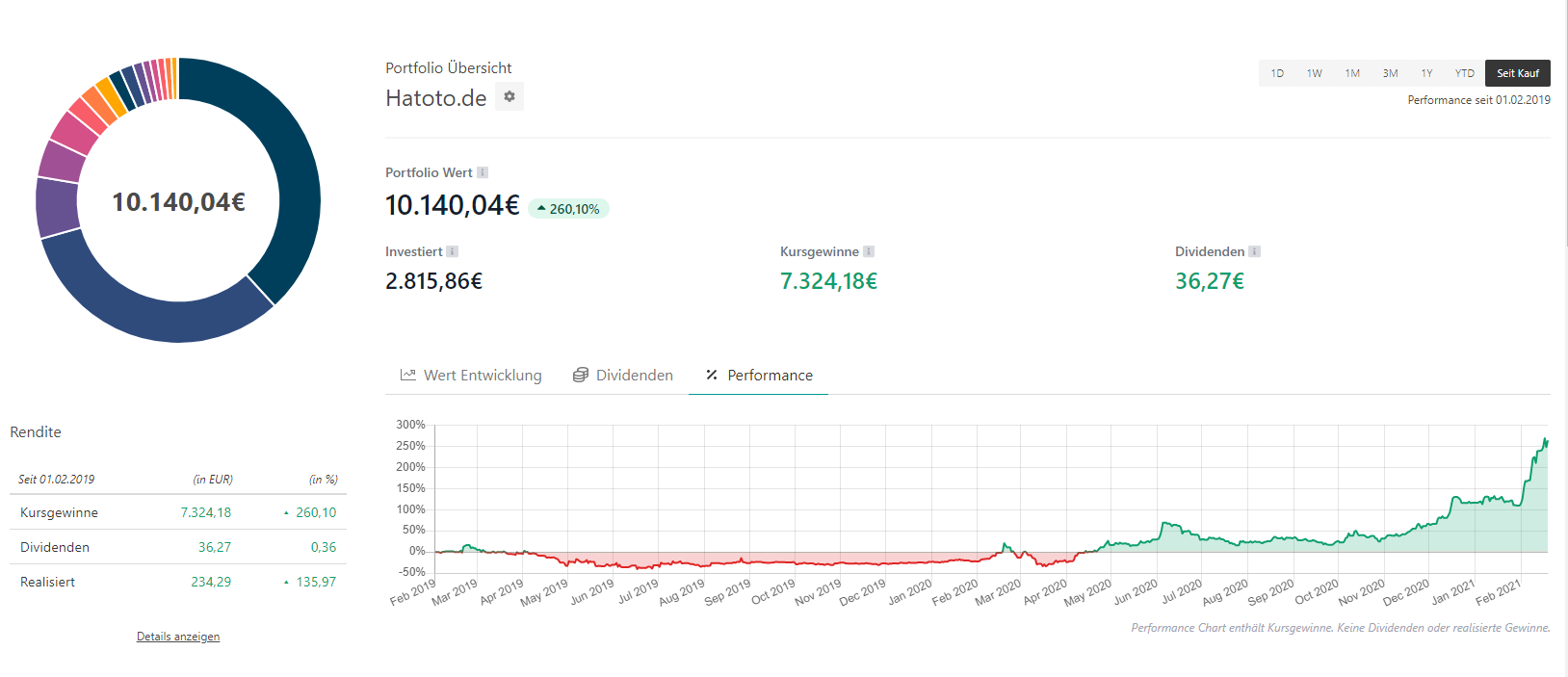This screenshot has width=1568, height=677.
Task: Select the 1M time range
Action: [x=1352, y=73]
